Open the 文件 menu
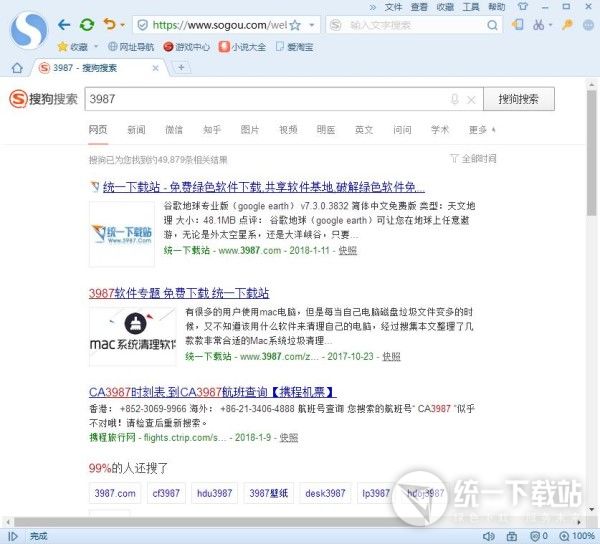 (393, 7)
